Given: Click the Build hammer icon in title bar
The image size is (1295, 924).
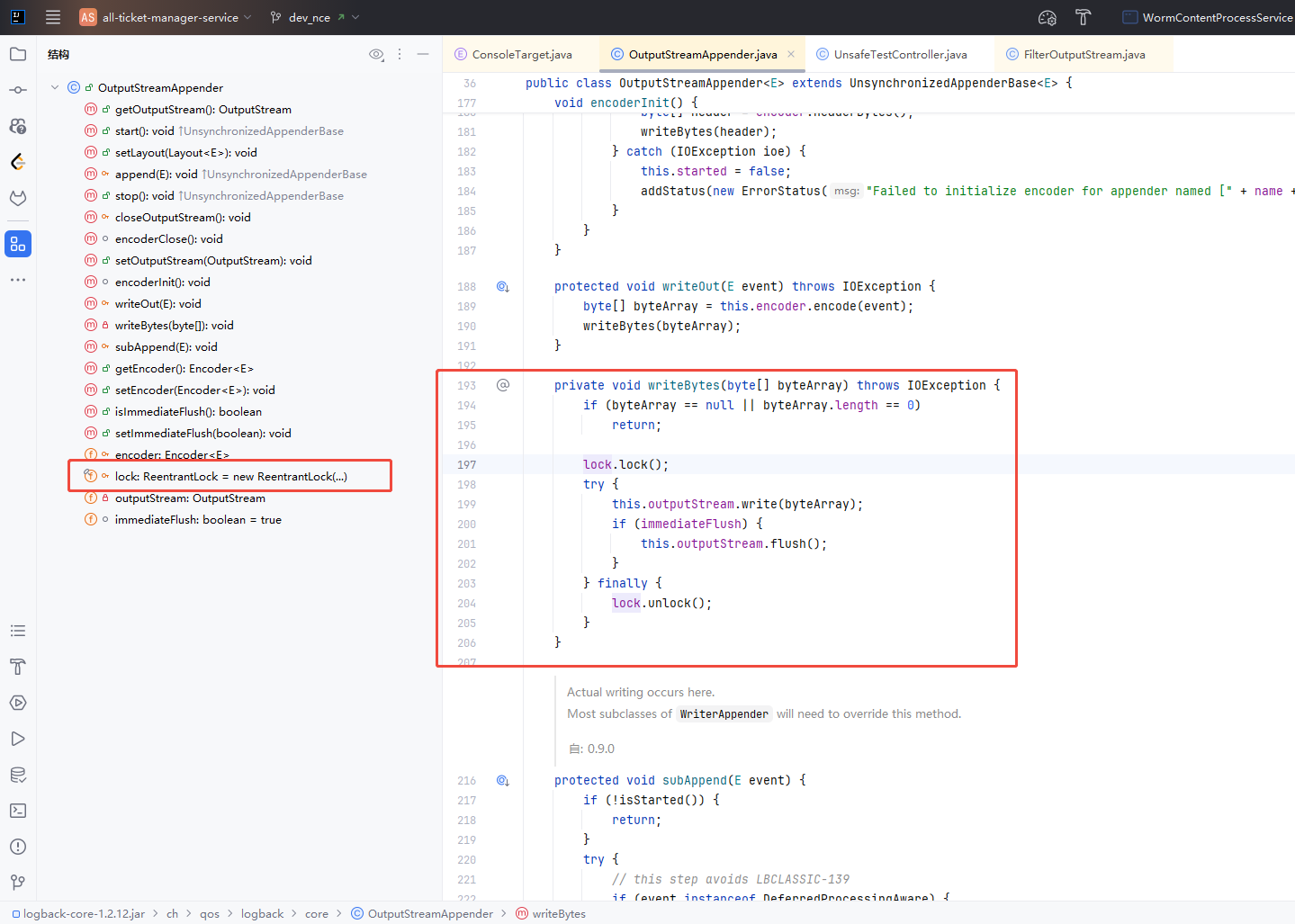Looking at the screenshot, I should [1083, 17].
